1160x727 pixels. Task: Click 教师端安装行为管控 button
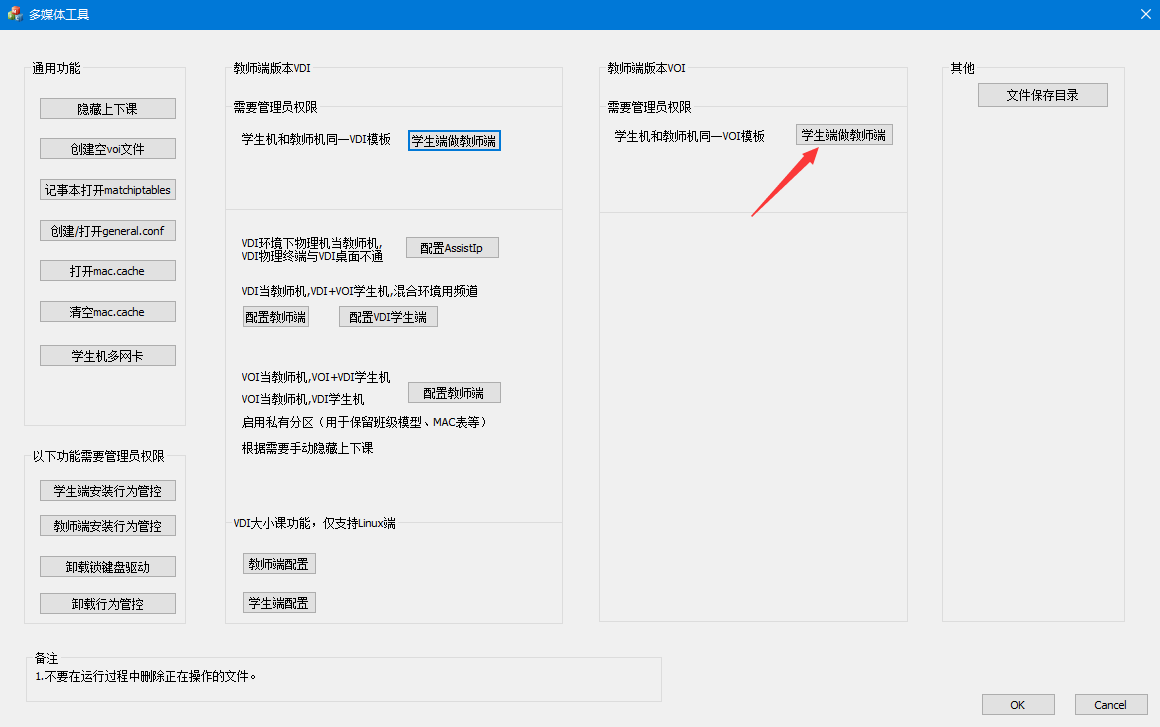[x=108, y=526]
